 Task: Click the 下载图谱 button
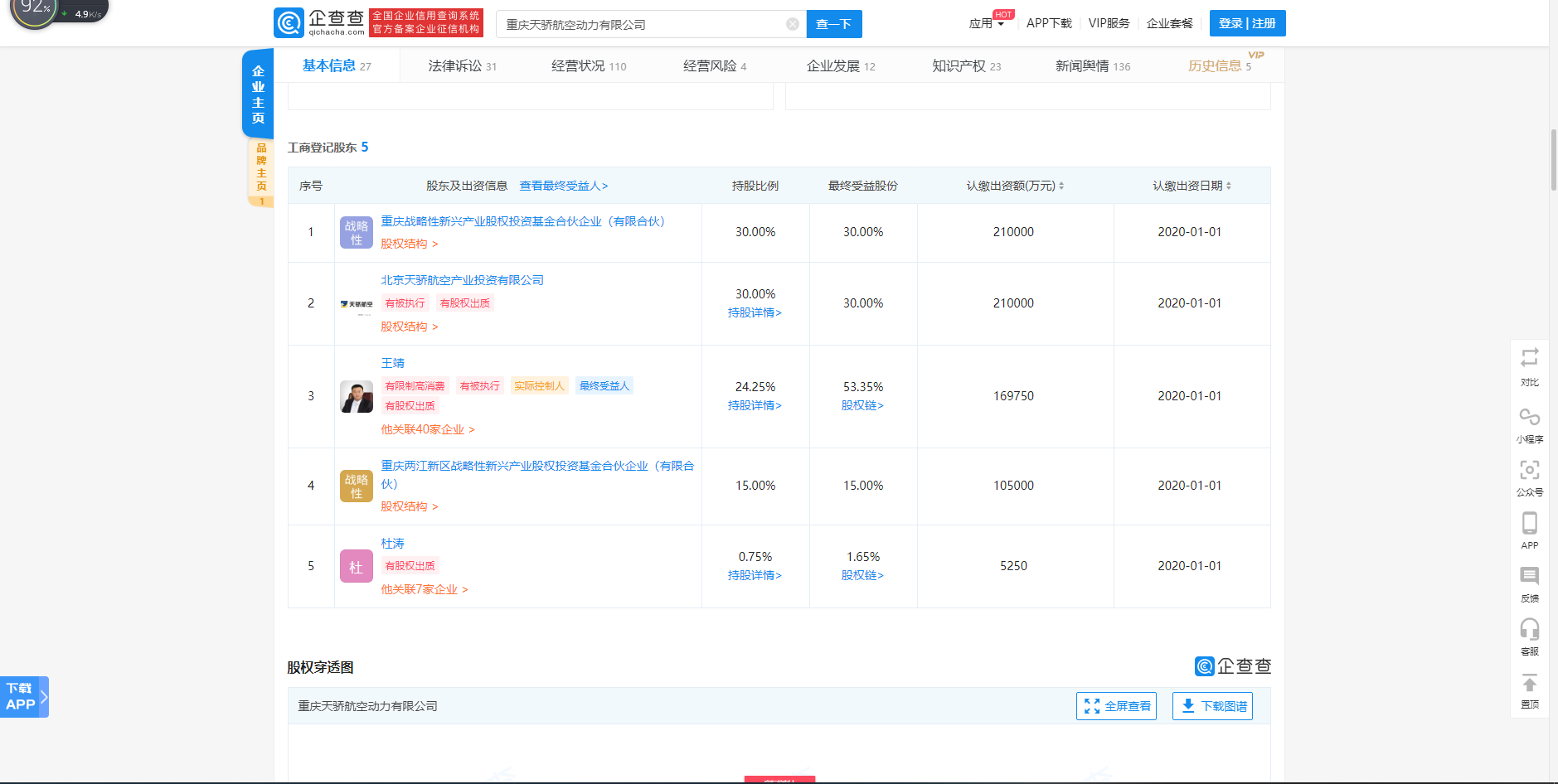point(1212,706)
